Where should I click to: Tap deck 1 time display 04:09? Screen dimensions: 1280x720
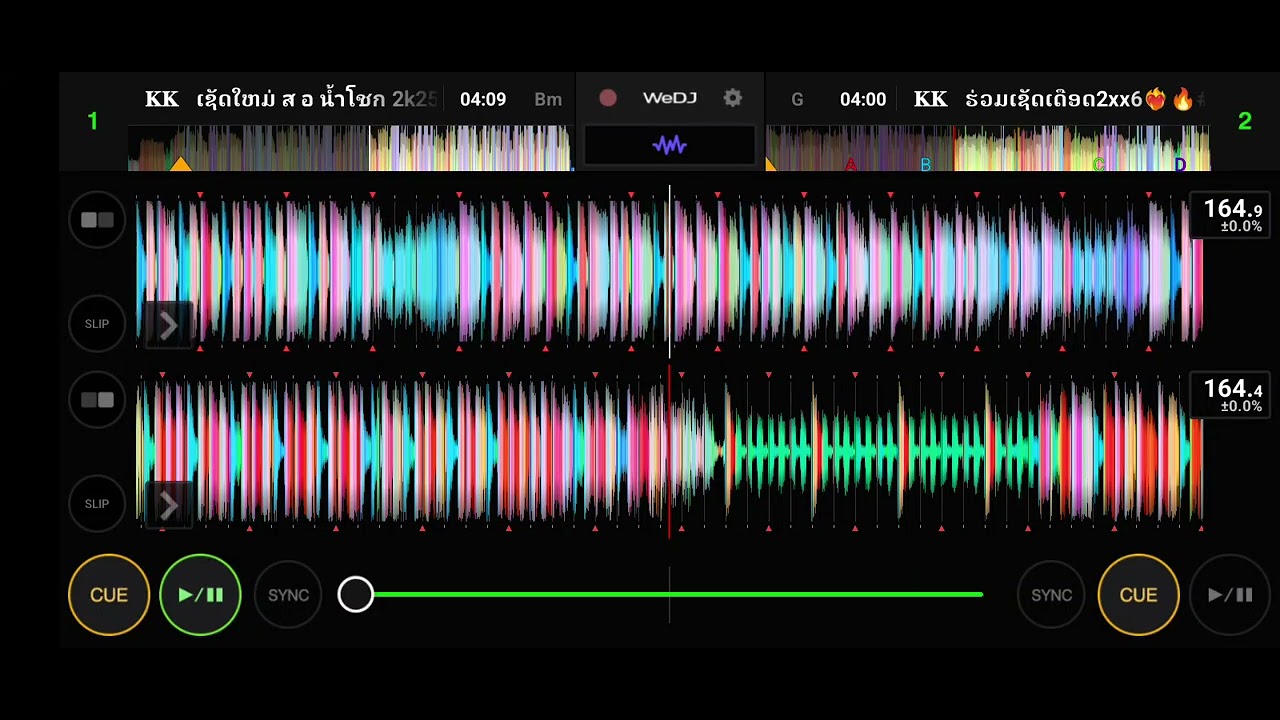point(483,99)
